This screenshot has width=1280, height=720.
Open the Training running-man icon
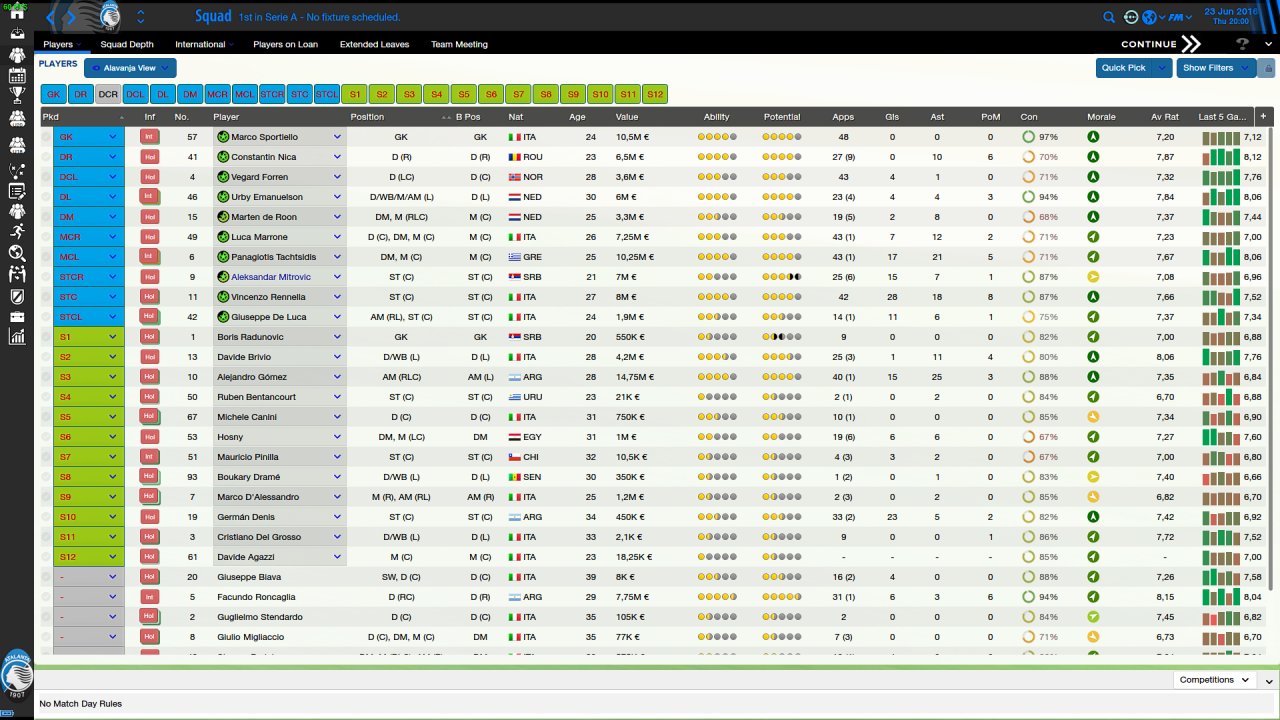pyautogui.click(x=16, y=231)
